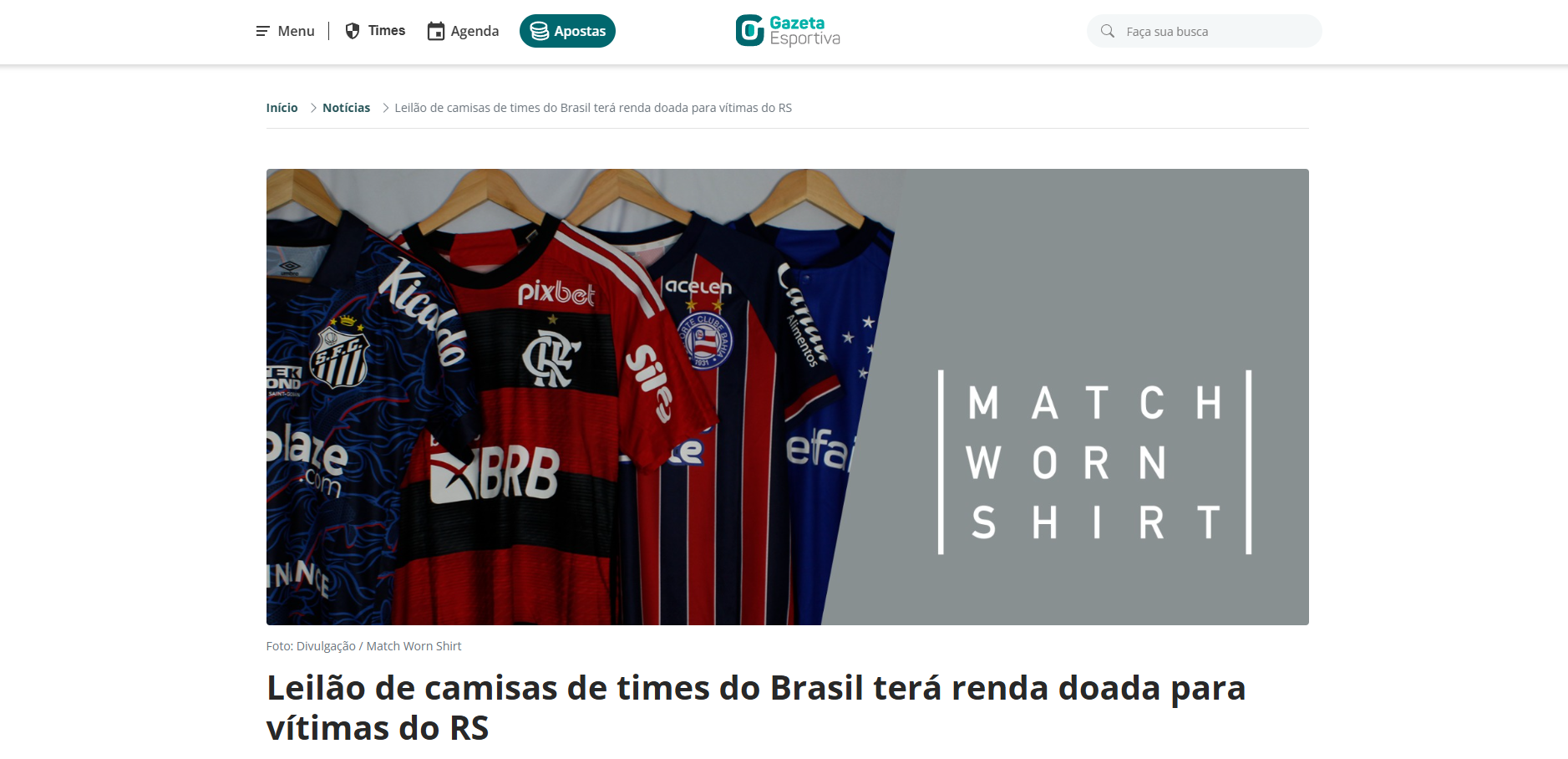Screen dimensions: 1568x759
Task: Click the current page title in the breadcrumb
Action: [593, 108]
